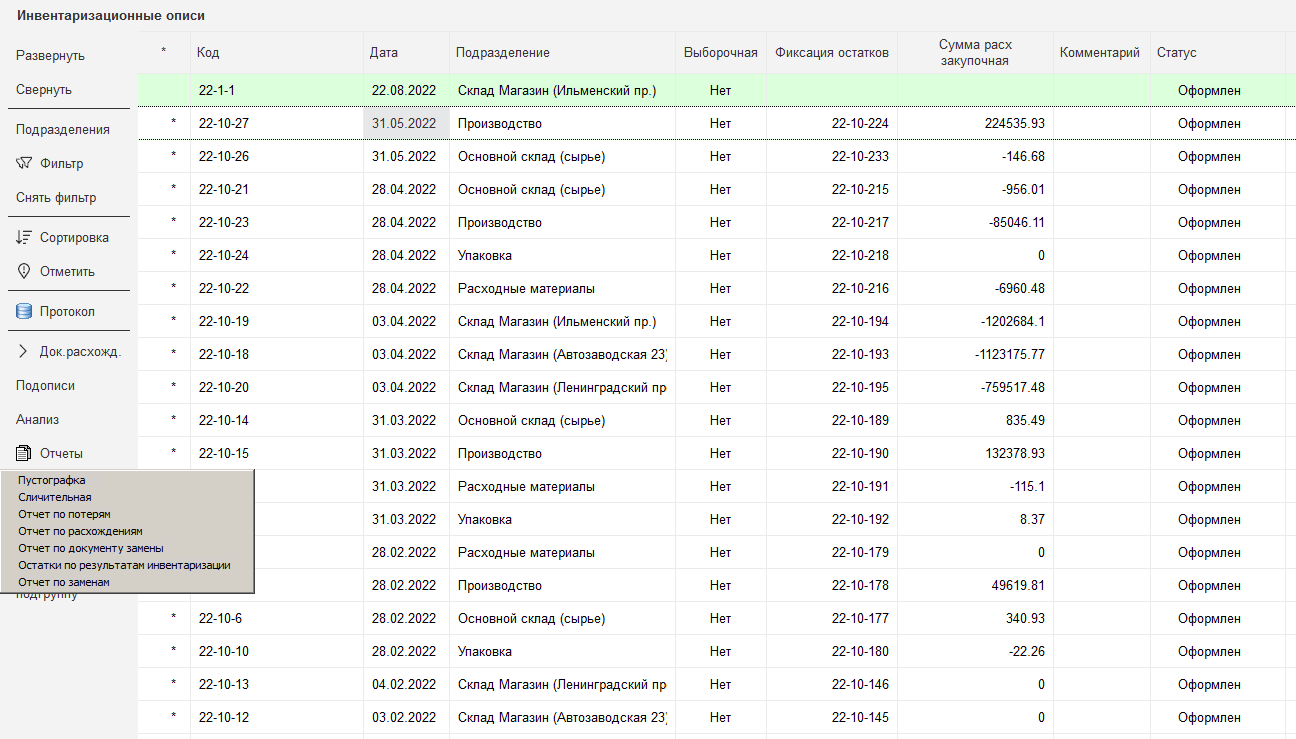Click the database icon beside Протокол
The height and width of the screenshot is (739, 1296).
coord(24,311)
